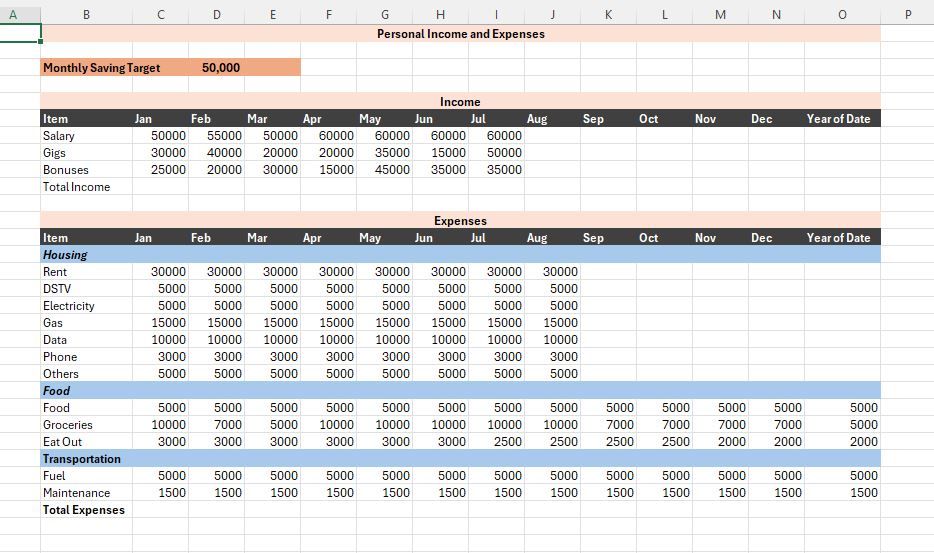Image resolution: width=934 pixels, height=553 pixels.
Task: Select column P header
Action: pos(907,14)
